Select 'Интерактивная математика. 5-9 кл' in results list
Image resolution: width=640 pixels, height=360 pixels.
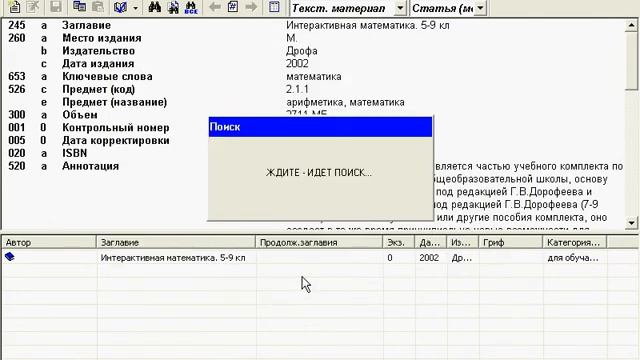tap(173, 258)
